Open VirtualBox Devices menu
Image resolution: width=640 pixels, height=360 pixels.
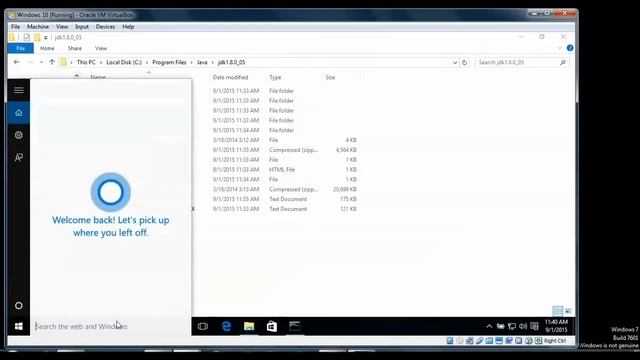pos(105,27)
